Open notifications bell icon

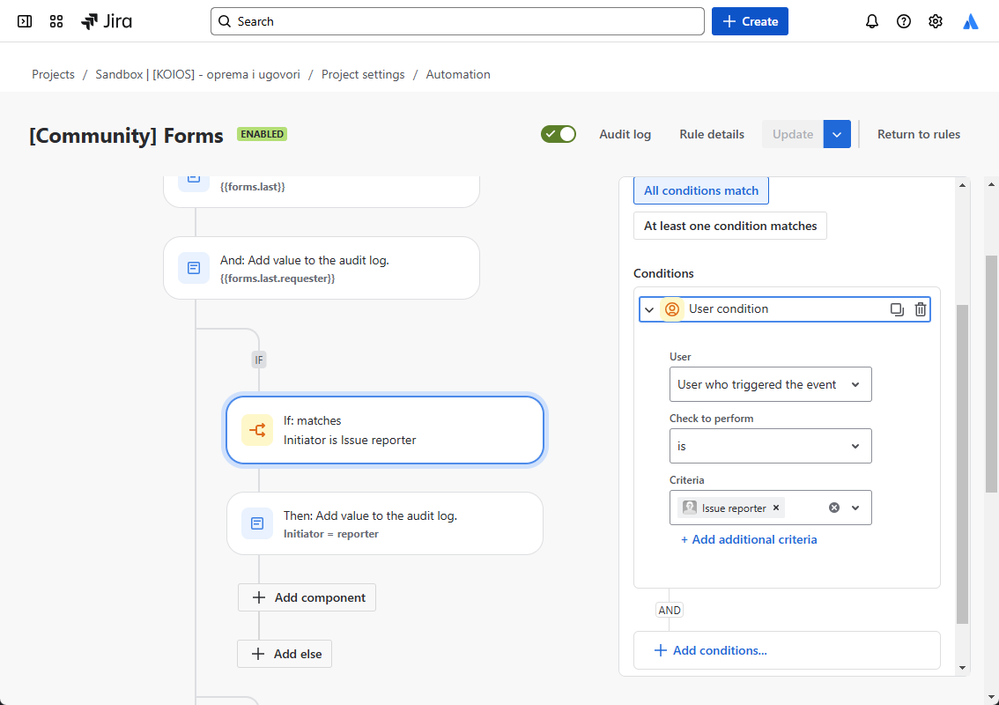[x=872, y=22]
